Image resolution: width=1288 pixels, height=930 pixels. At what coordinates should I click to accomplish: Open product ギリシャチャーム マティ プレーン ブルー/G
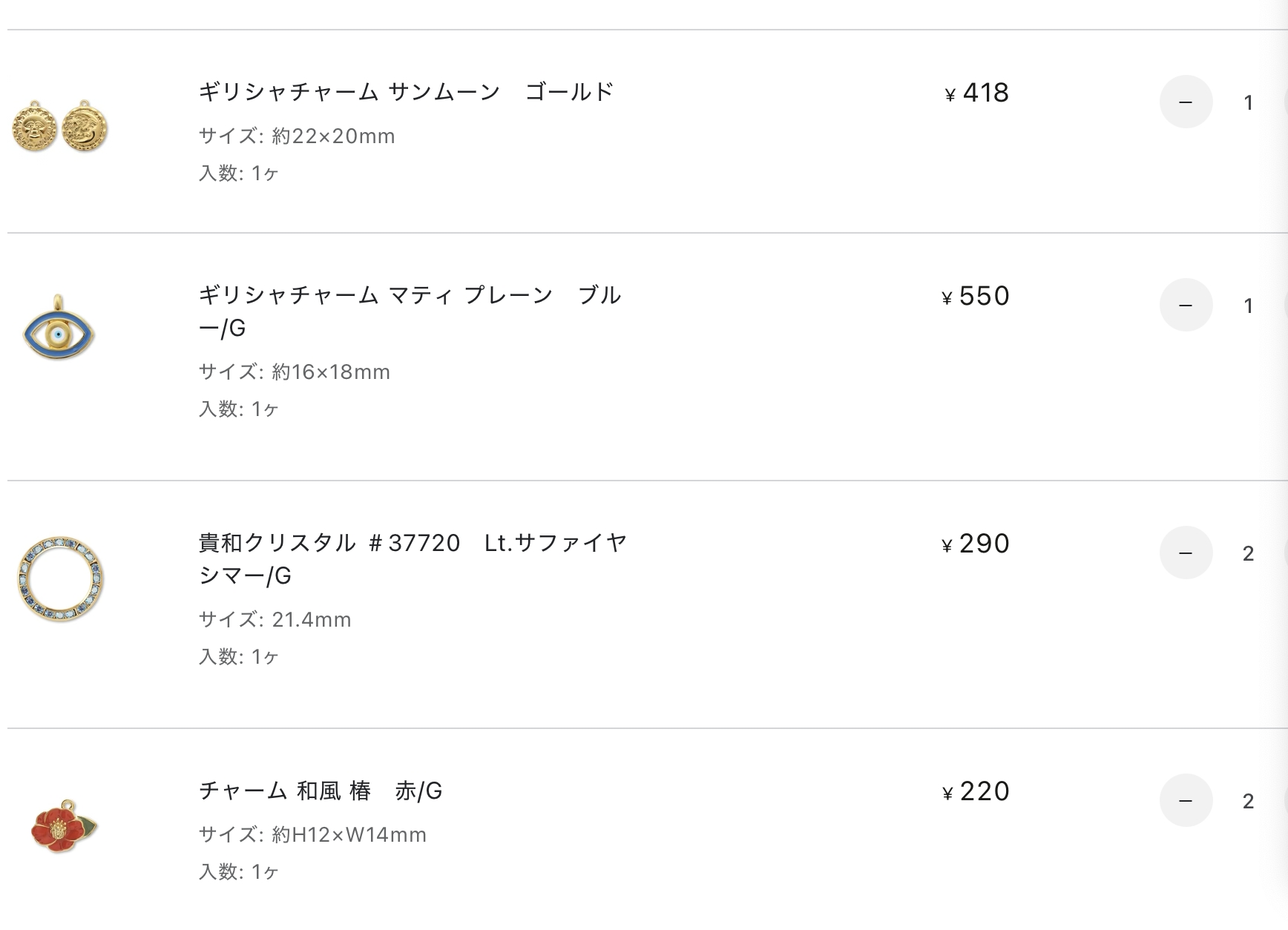pos(410,311)
